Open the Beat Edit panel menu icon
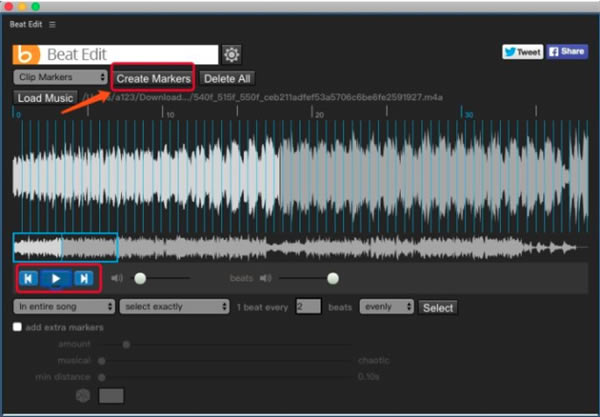Viewport: 600px width, 417px height. pyautogui.click(x=52, y=24)
